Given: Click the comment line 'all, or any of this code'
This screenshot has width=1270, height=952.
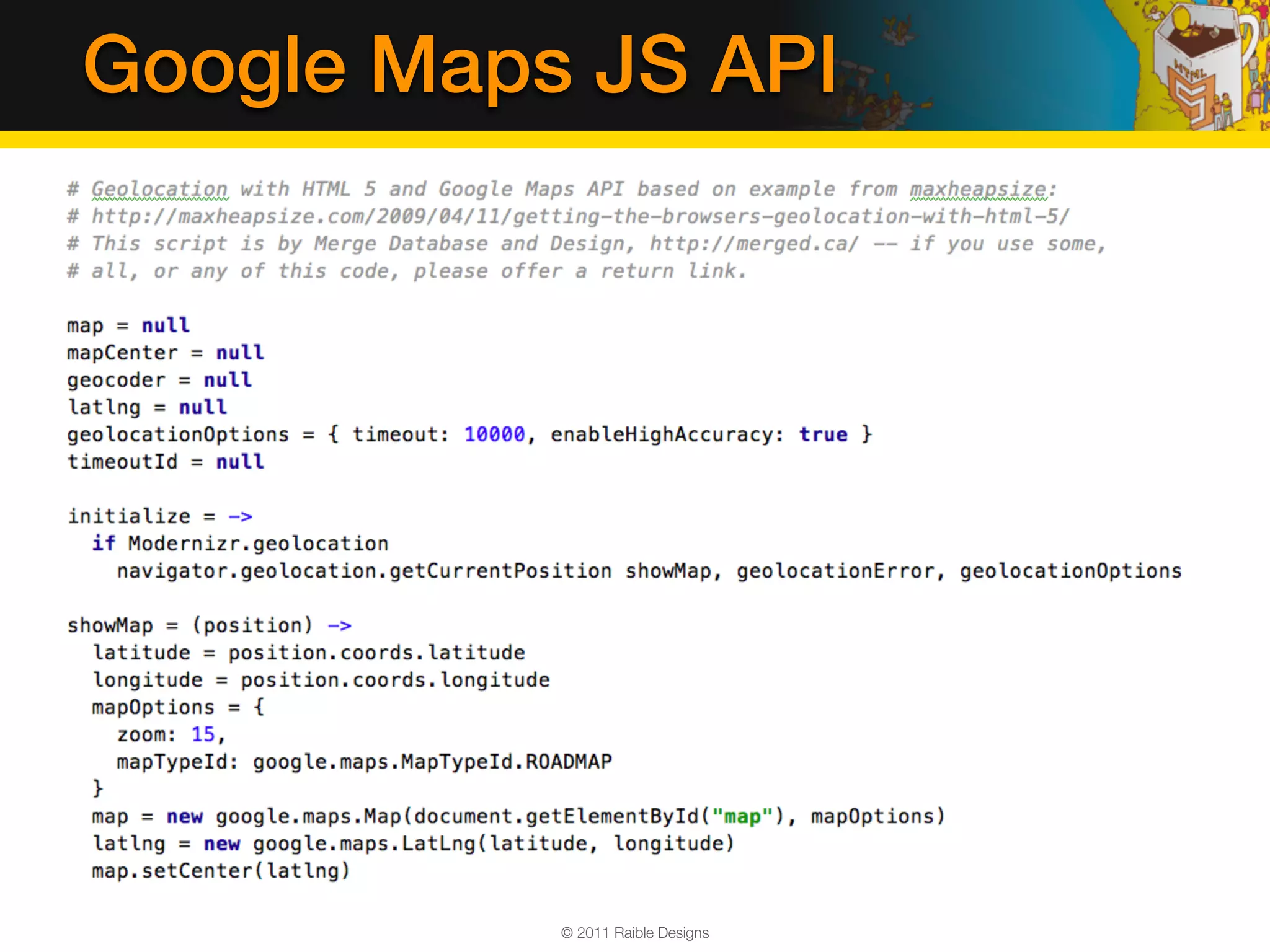Looking at the screenshot, I should (x=407, y=271).
